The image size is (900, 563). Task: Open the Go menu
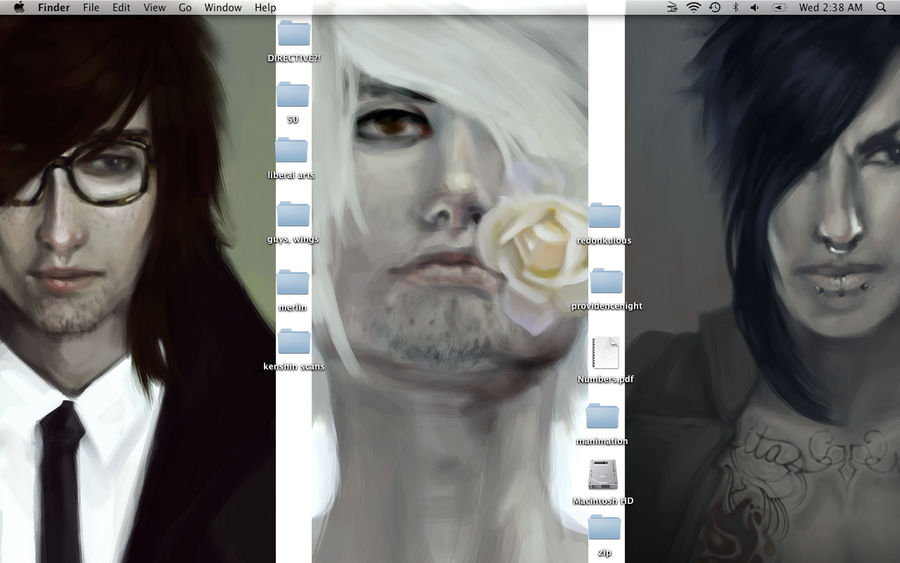[x=185, y=7]
